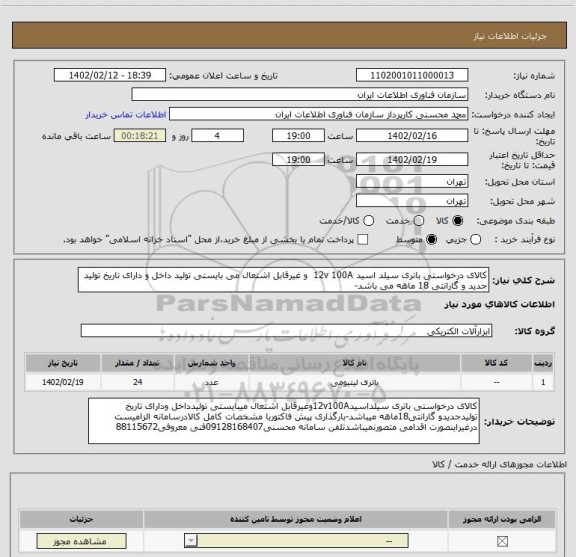Click the کد کالا column header
The width and height of the screenshot is (576, 557).
pos(497,363)
